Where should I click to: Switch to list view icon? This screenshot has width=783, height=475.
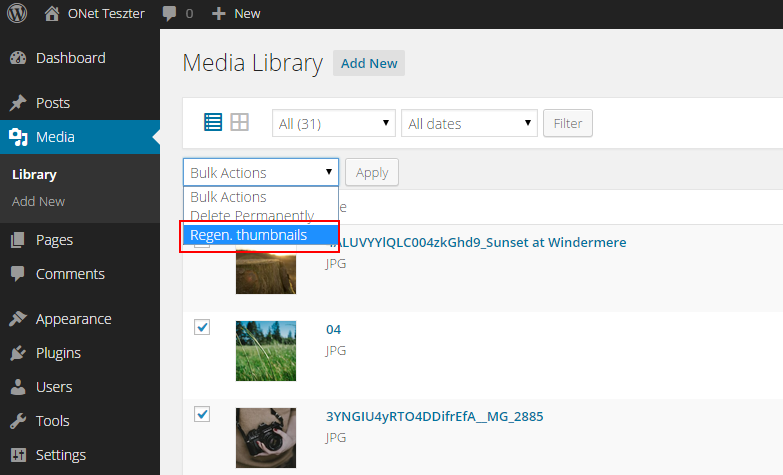[x=213, y=122]
